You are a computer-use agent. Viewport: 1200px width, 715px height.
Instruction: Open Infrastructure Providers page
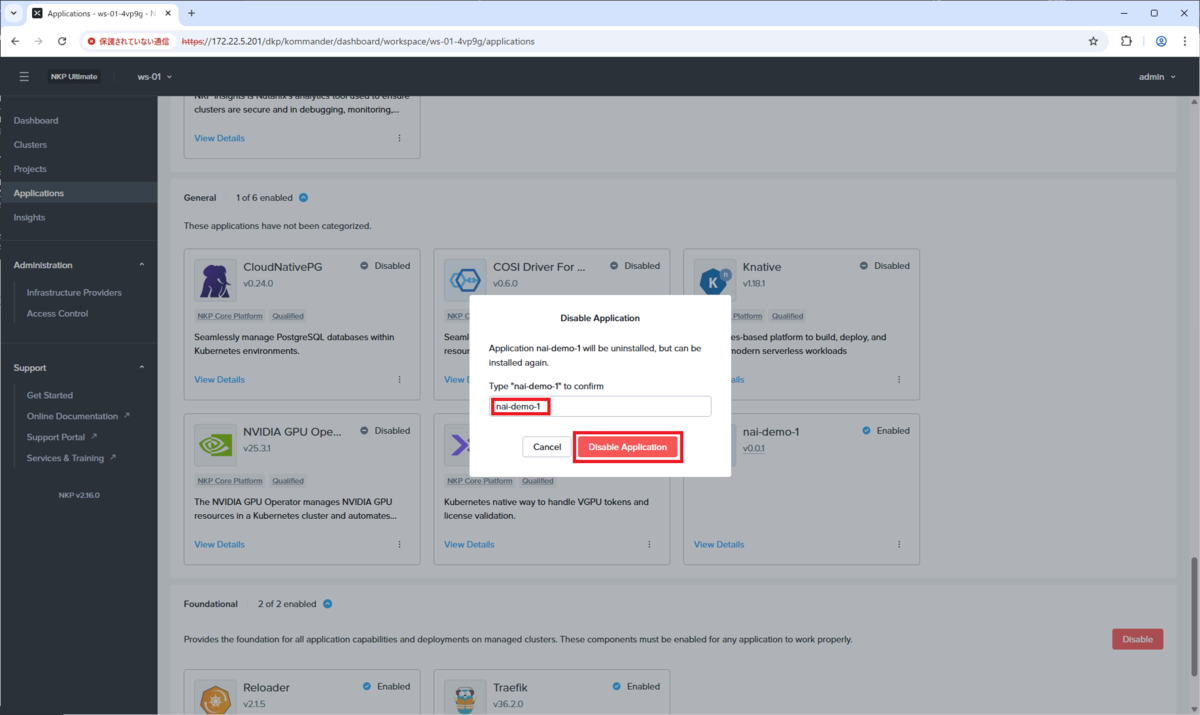click(x=74, y=293)
